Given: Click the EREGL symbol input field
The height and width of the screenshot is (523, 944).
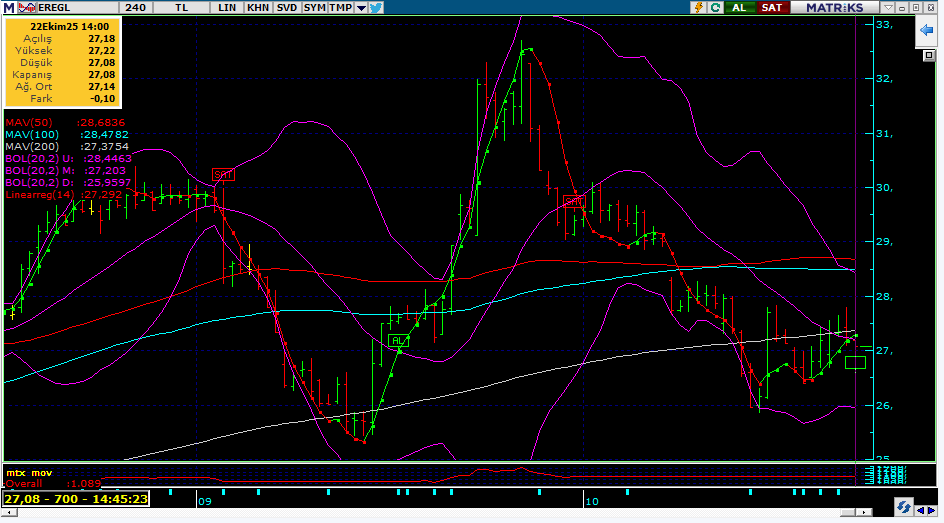Looking at the screenshot, I should pyautogui.click(x=75, y=7).
